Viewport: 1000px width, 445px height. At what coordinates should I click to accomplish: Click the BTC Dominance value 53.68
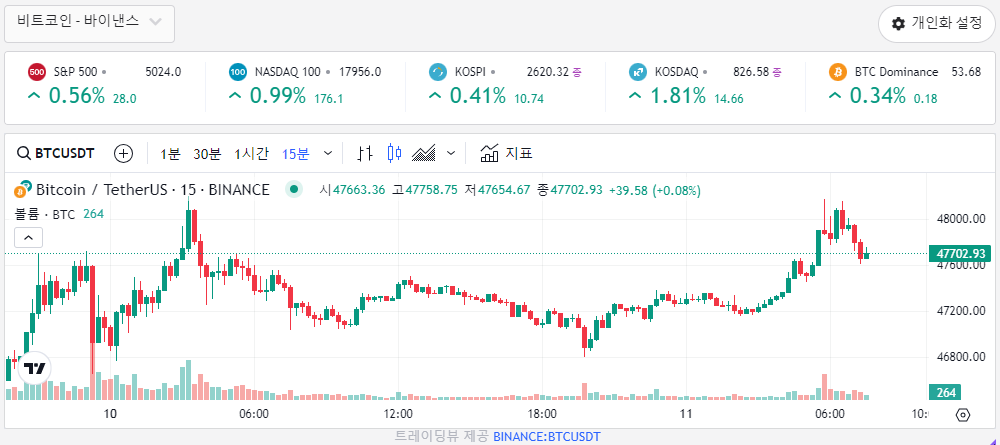pos(966,72)
